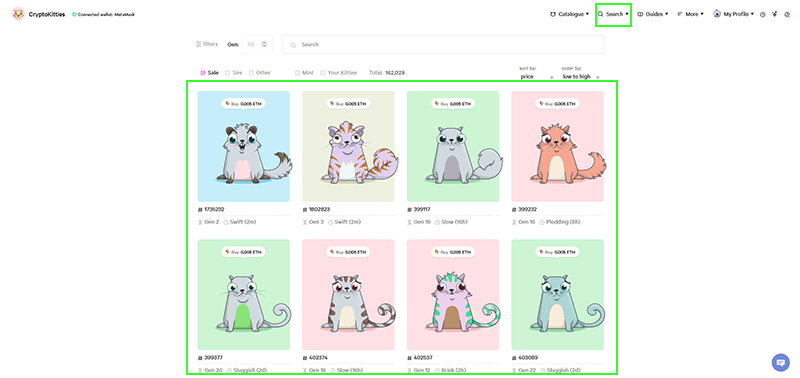800x378 pixels.
Task: Open the order by low to high dropdown
Action: point(581,77)
